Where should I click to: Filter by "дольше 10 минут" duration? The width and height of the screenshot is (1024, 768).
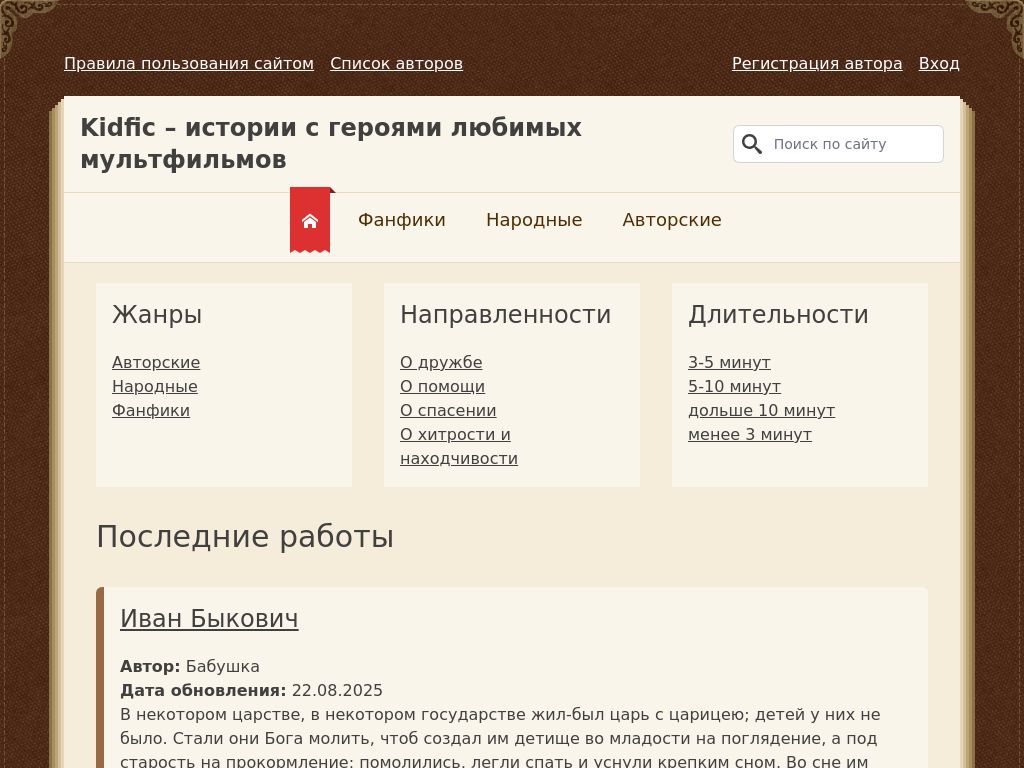761,411
